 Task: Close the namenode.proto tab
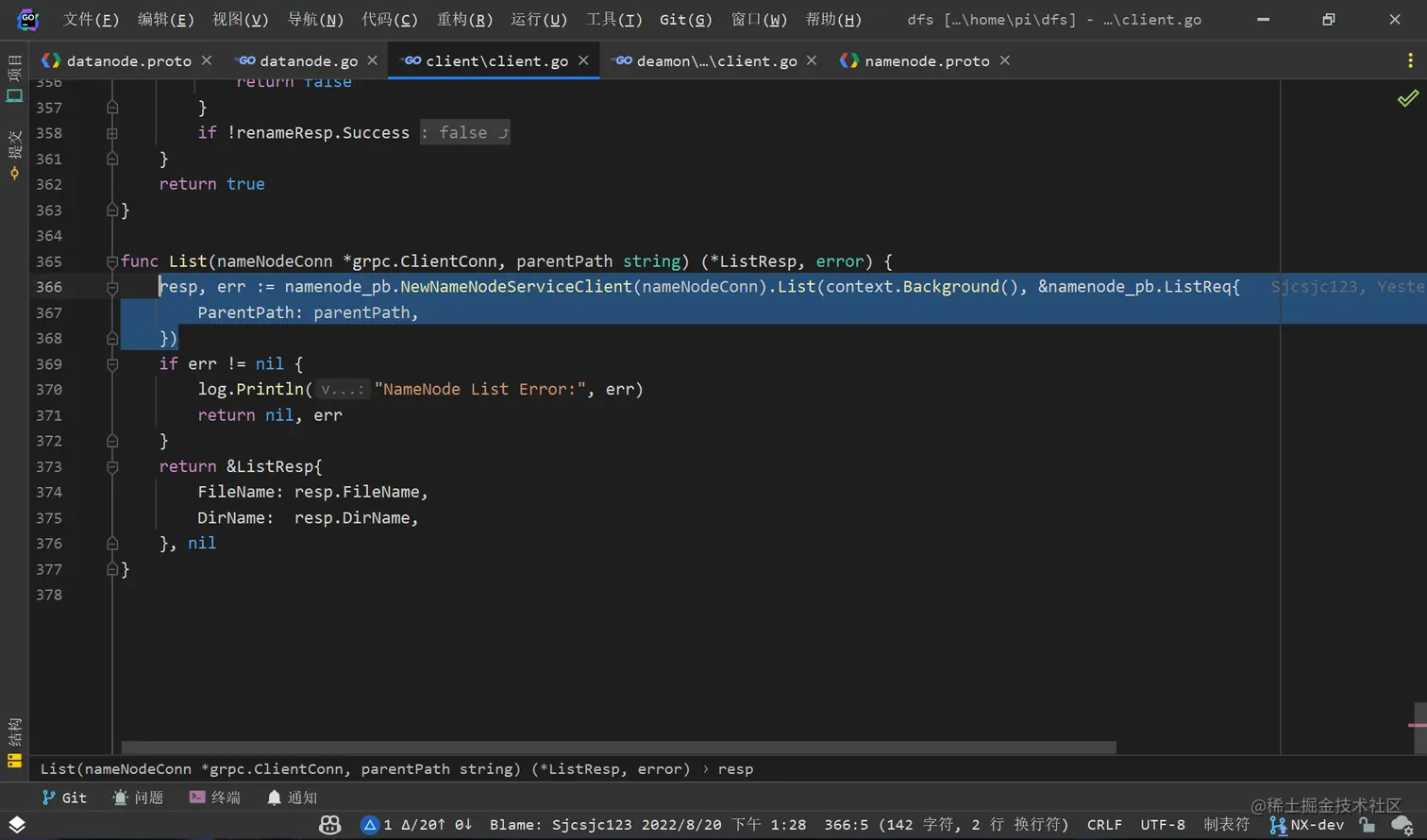pyautogui.click(x=1005, y=60)
